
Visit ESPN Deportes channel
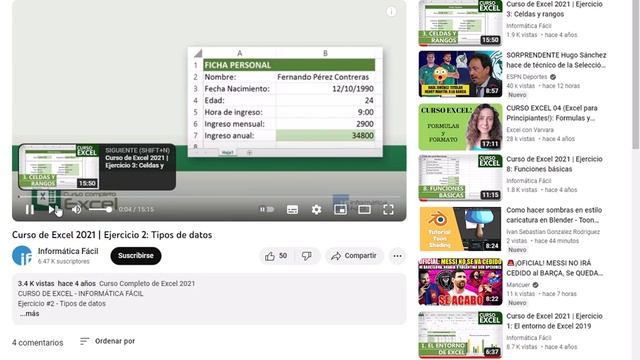[x=527, y=77]
